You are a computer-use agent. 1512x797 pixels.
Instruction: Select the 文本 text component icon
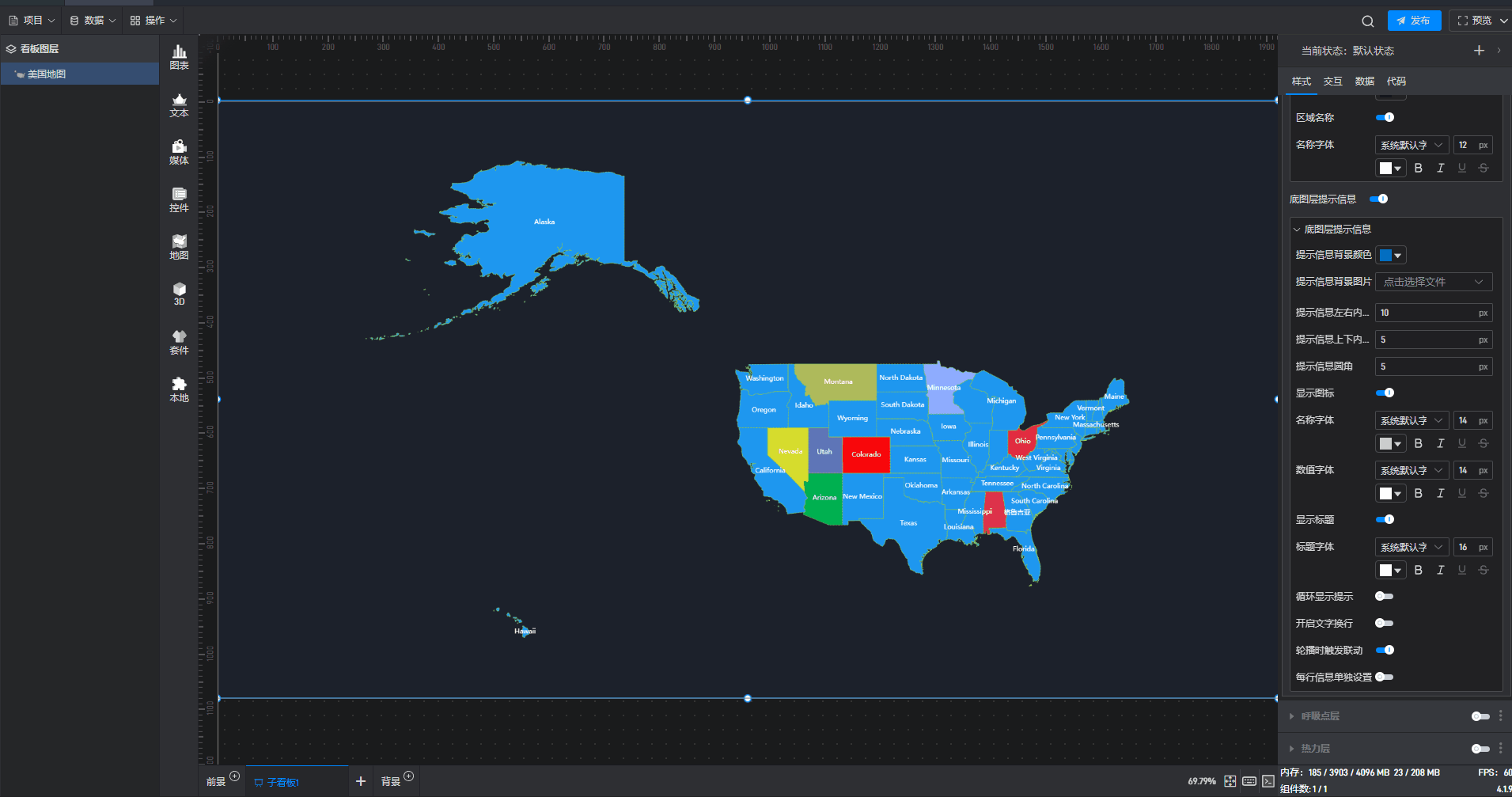(180, 104)
